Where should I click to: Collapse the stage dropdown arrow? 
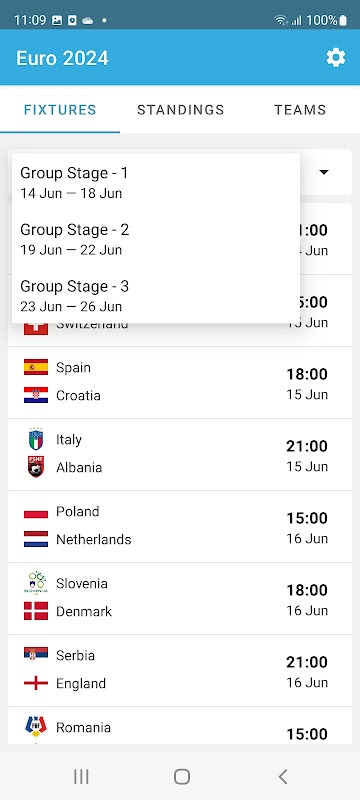point(324,172)
